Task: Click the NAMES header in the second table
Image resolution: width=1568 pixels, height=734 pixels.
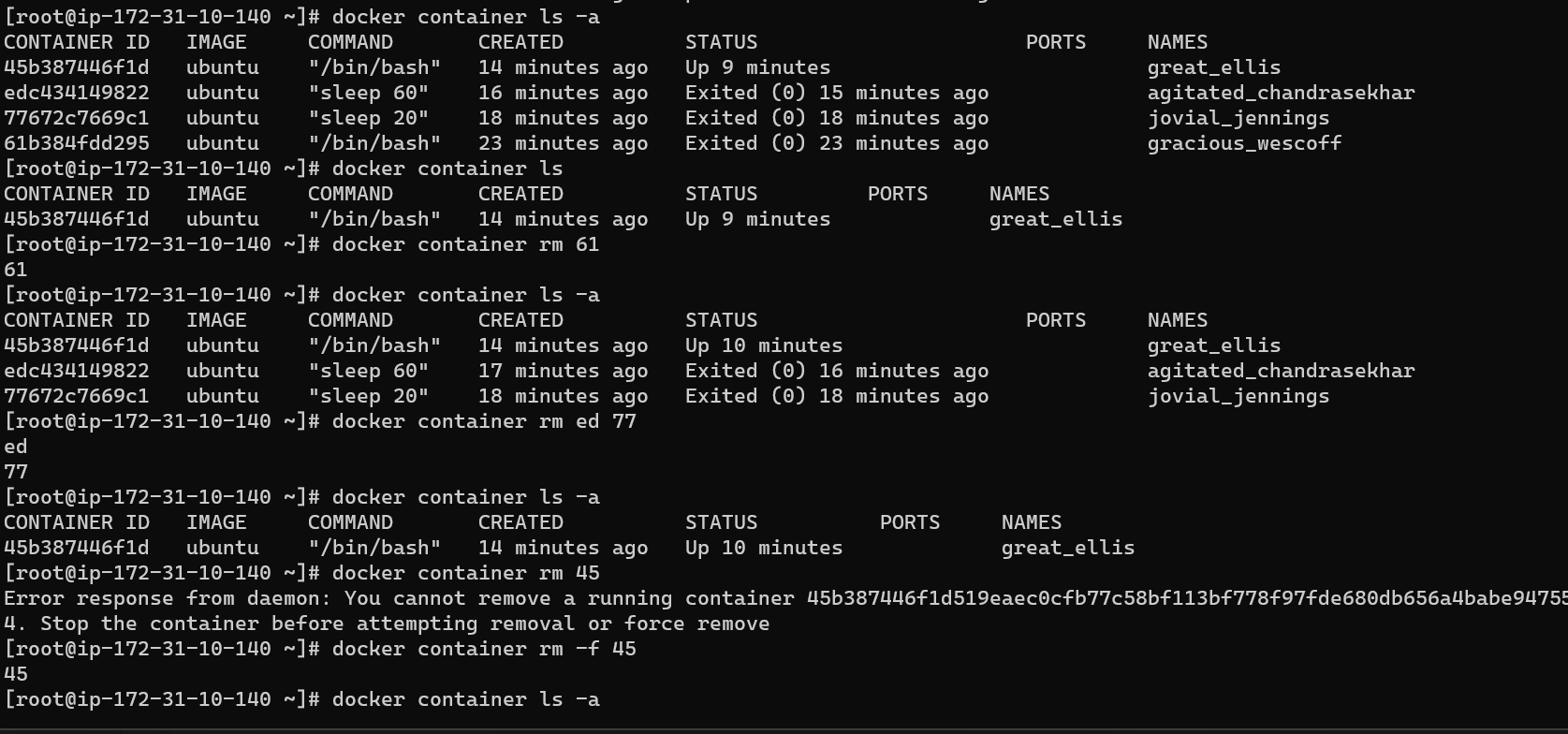Action: click(x=1019, y=194)
